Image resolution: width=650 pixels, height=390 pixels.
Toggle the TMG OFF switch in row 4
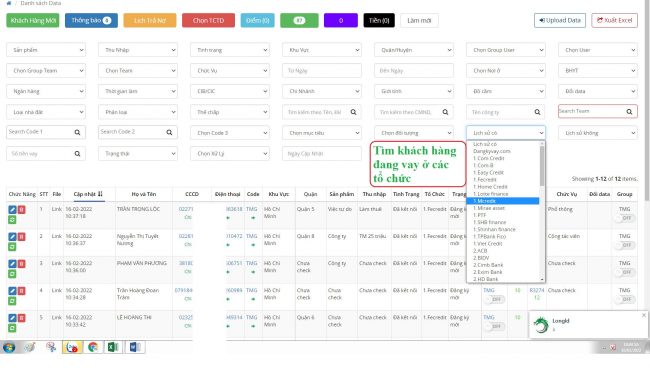[x=494, y=299]
